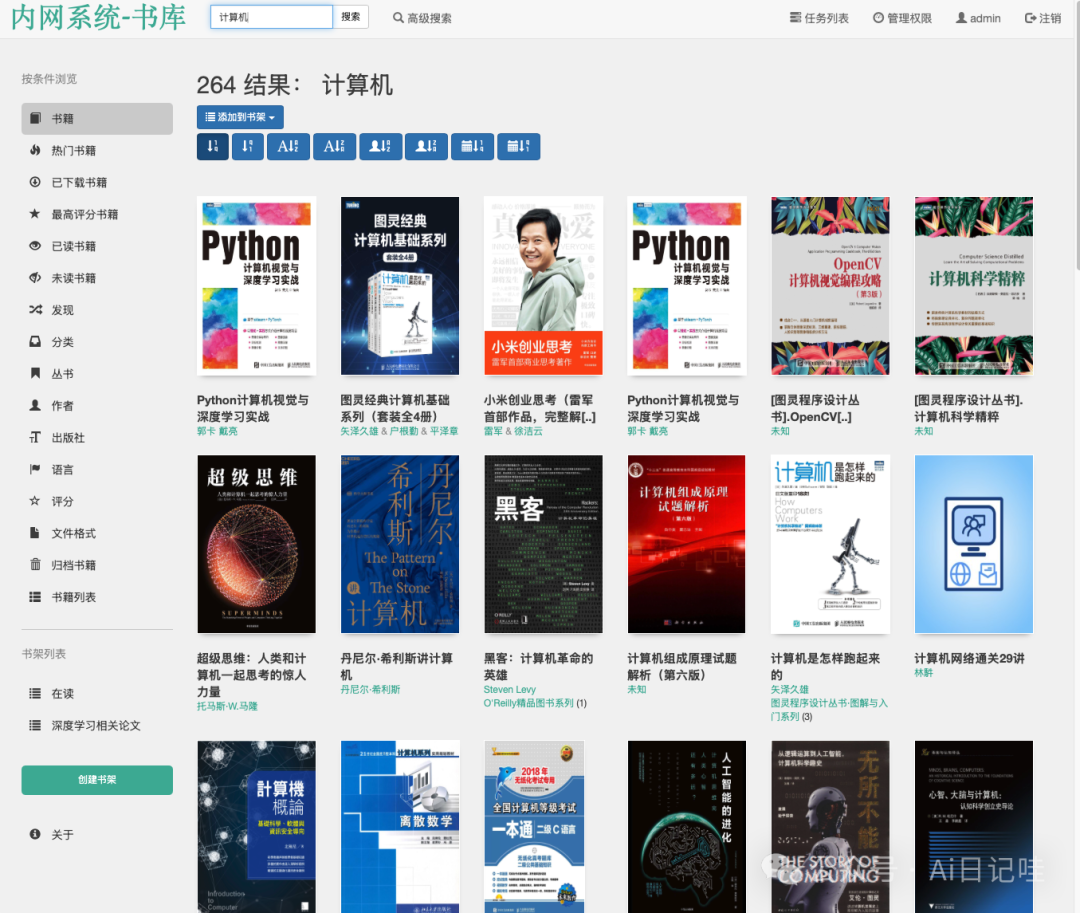Open the 在读 shelf

(x=97, y=693)
